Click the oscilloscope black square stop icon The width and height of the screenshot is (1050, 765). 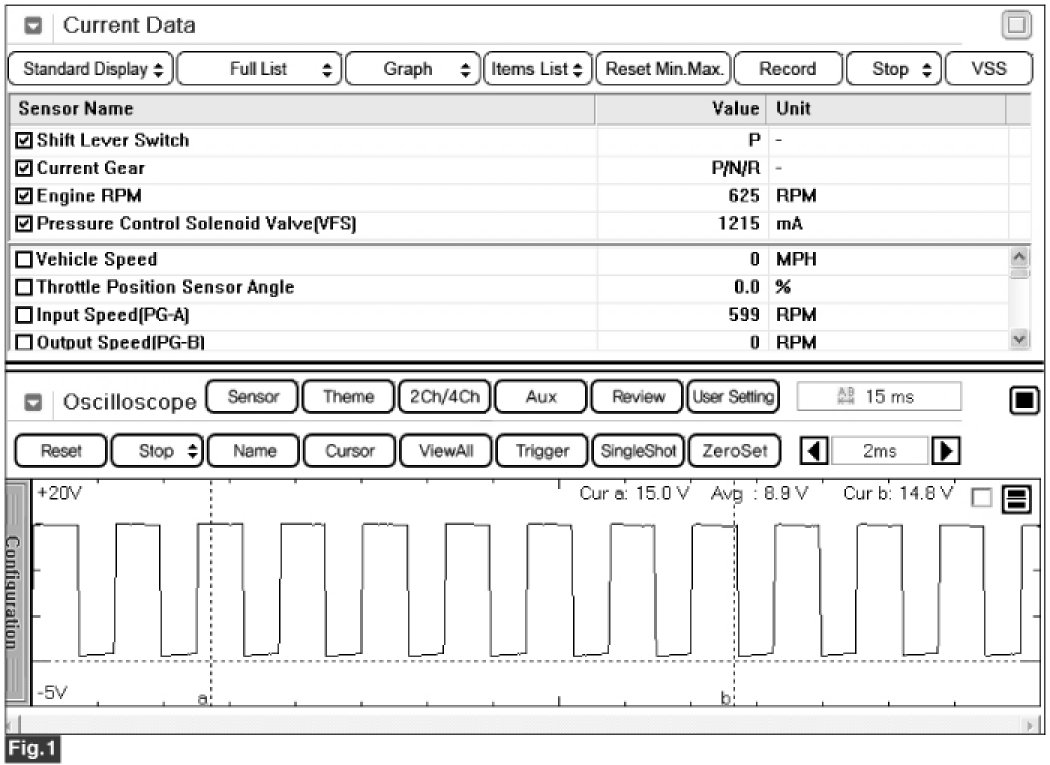(1022, 402)
